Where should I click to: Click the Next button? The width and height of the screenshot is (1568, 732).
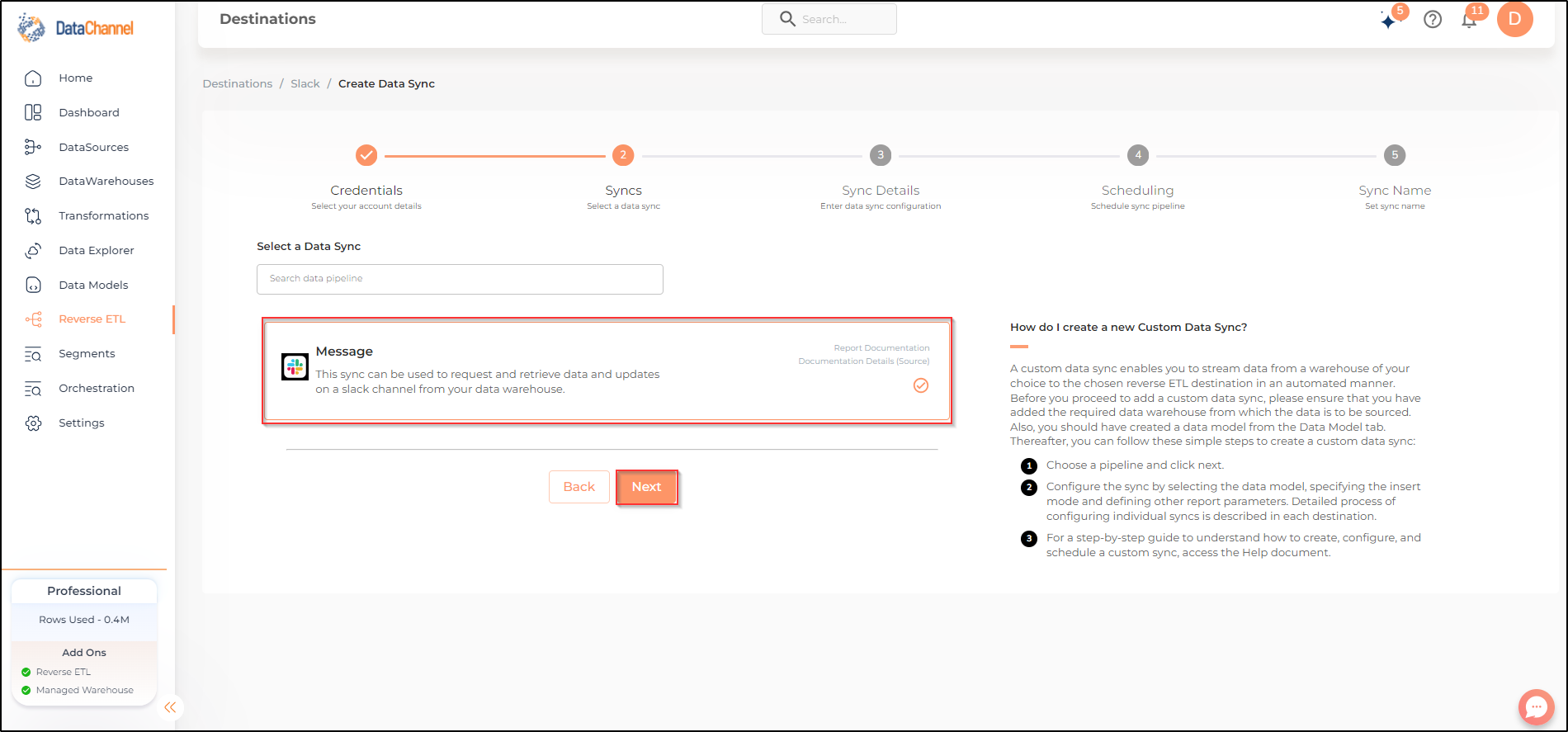pos(647,487)
